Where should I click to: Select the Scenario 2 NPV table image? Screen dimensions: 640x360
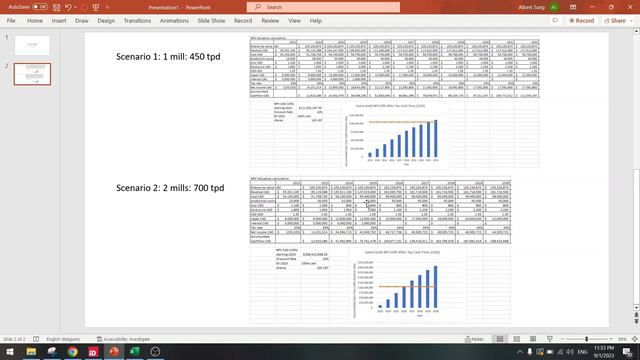[x=380, y=210]
